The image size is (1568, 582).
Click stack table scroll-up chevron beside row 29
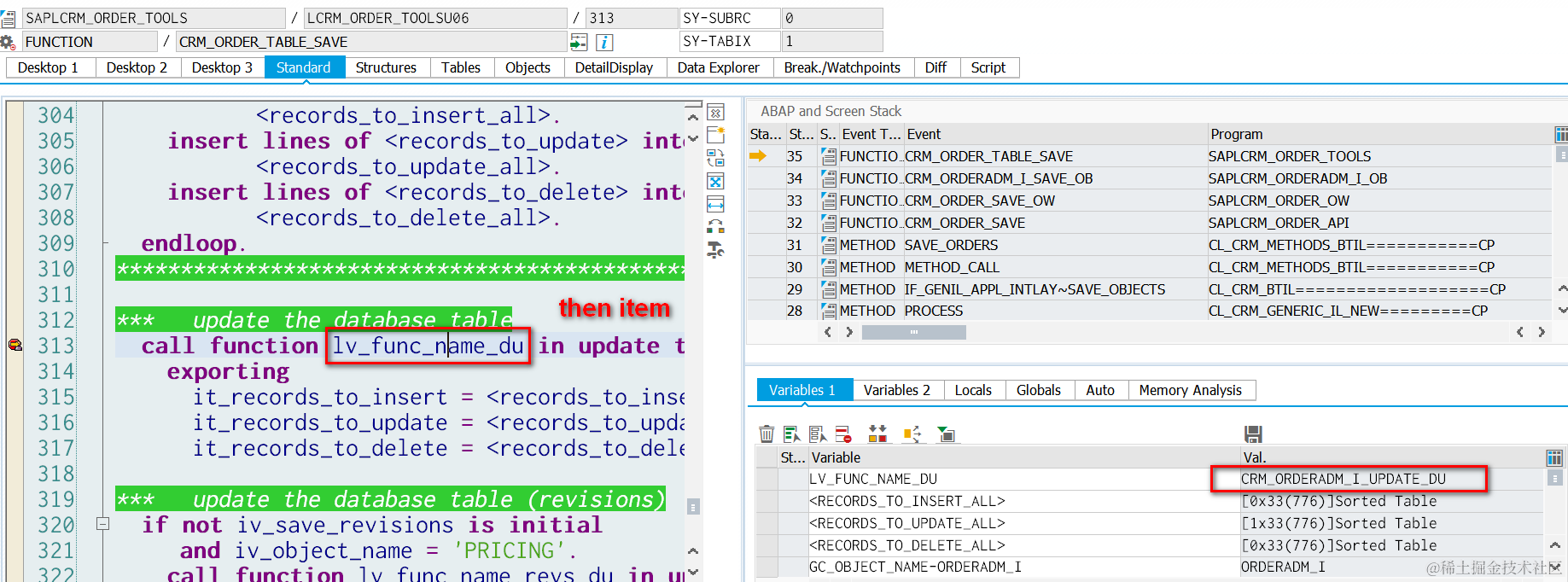coord(1562,288)
